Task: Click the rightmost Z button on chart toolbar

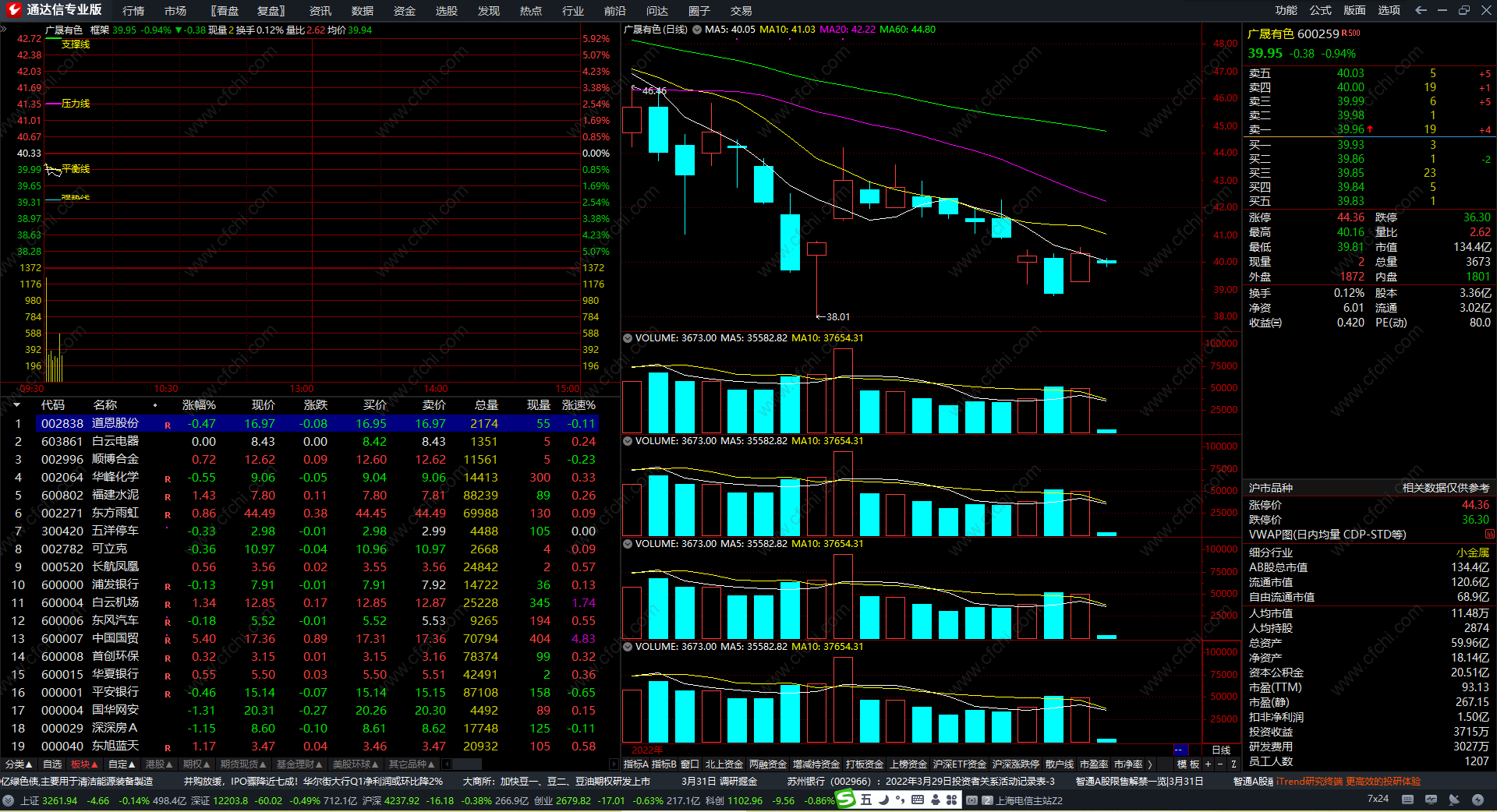Action: coord(1233,764)
